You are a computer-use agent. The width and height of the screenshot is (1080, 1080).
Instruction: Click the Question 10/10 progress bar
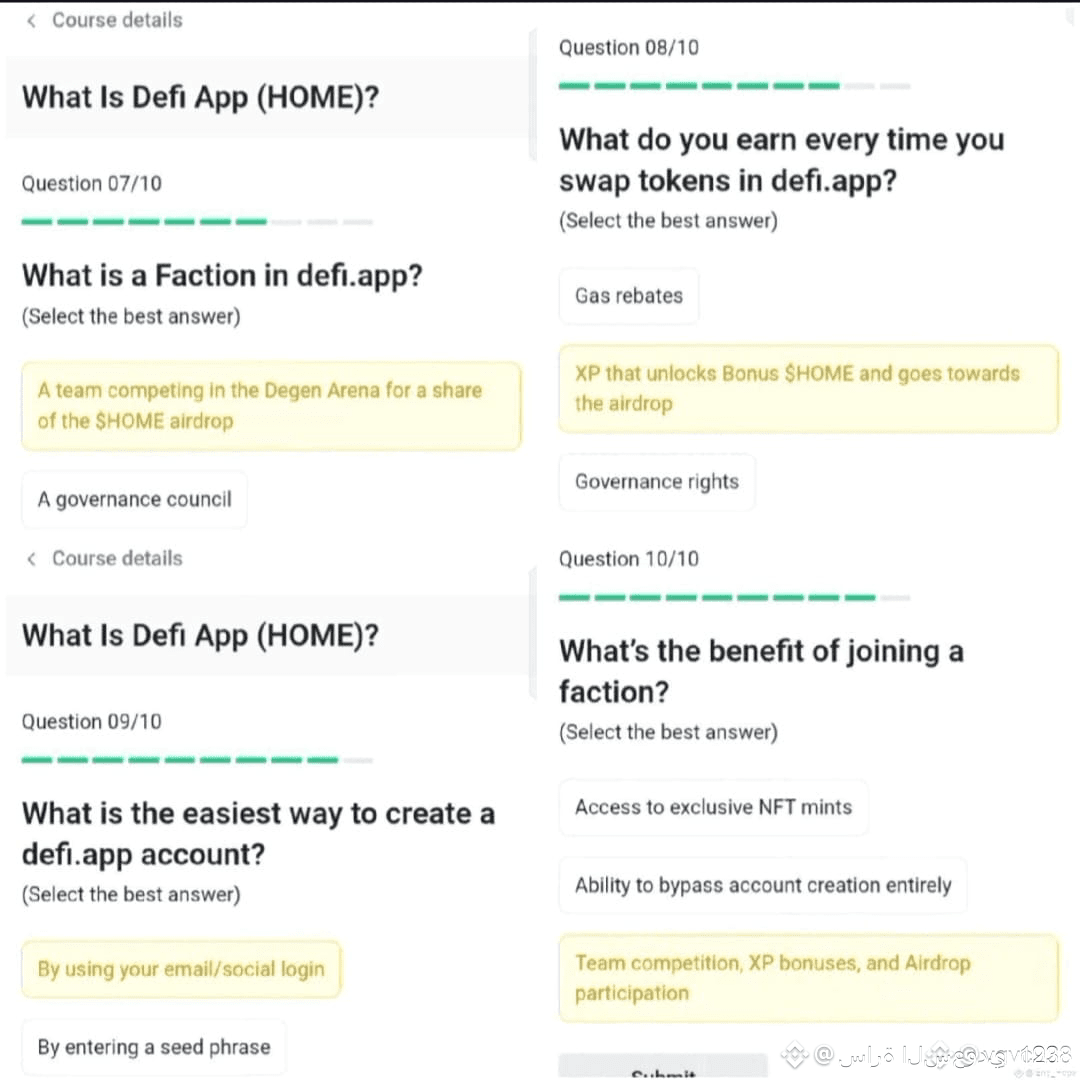pos(734,598)
